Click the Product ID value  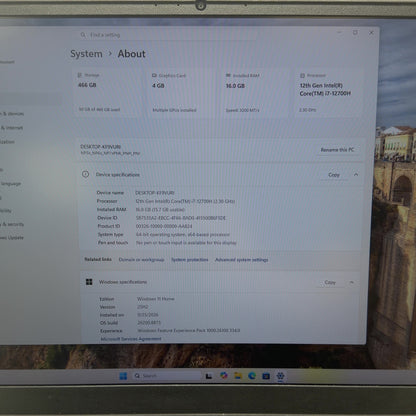[x=164, y=226]
